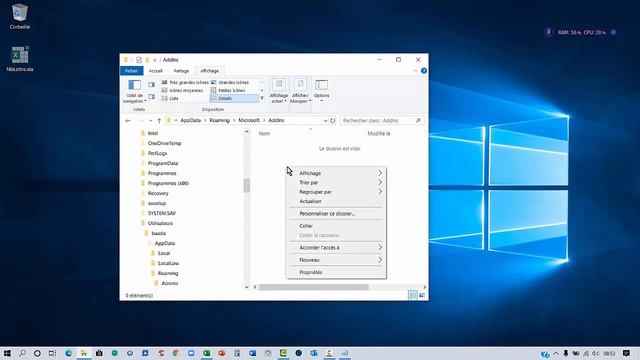Open Microsoft Edge from taskbar
The image size is (640, 360).
(x=69, y=353)
